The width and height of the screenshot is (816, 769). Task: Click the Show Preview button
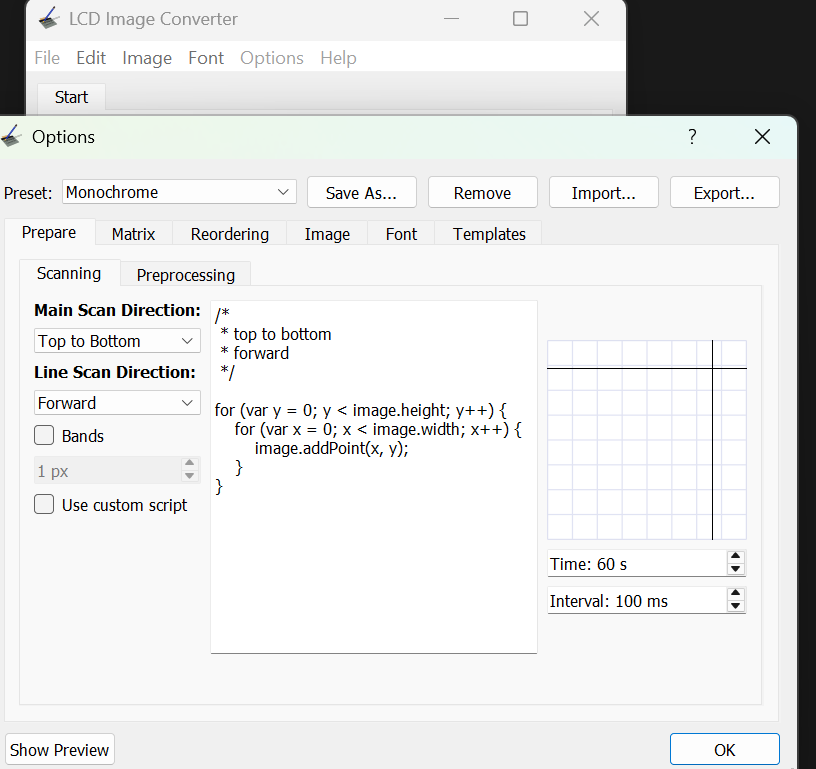[x=59, y=749]
